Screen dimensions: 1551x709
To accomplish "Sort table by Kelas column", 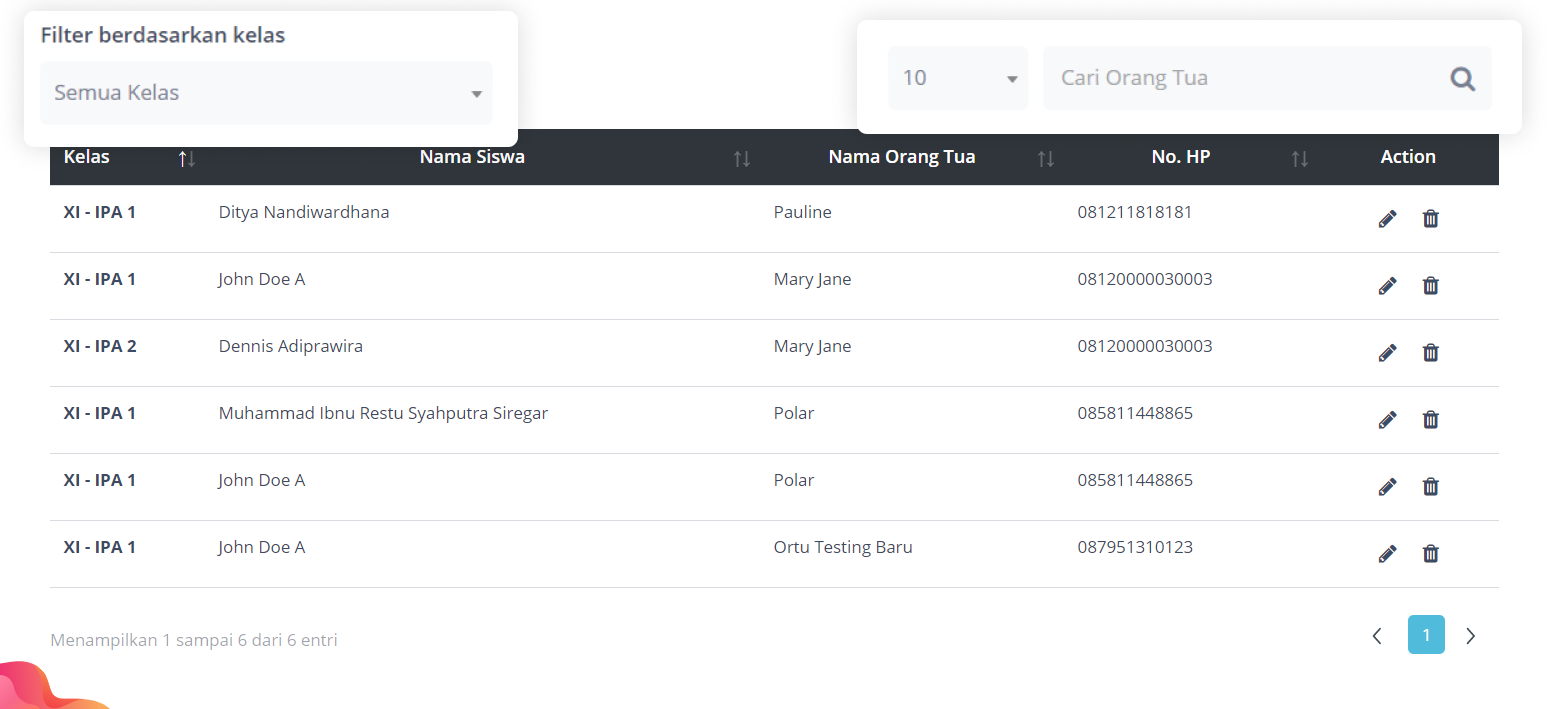I will point(186,158).
